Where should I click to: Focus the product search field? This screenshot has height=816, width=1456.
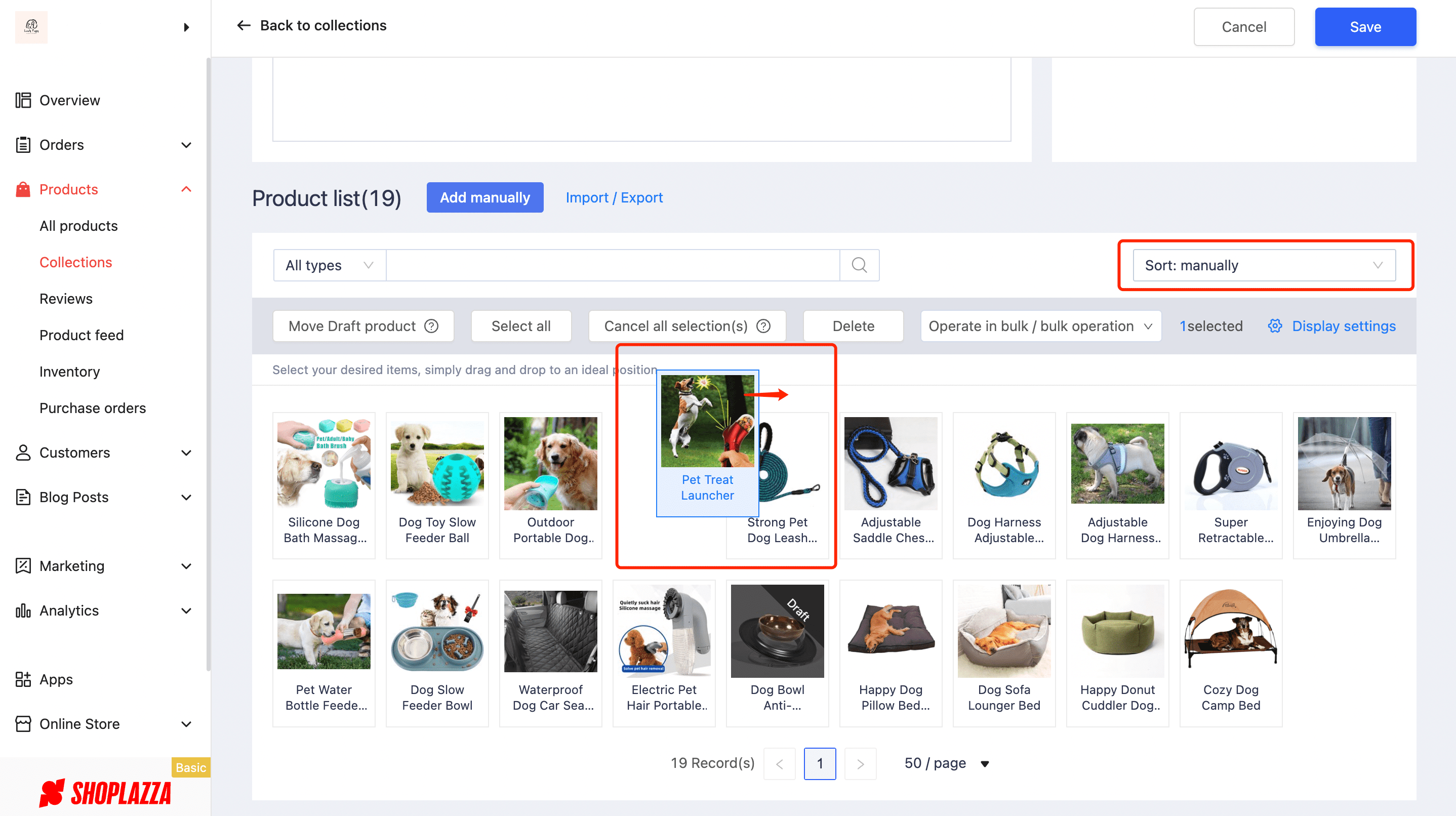[613, 265]
